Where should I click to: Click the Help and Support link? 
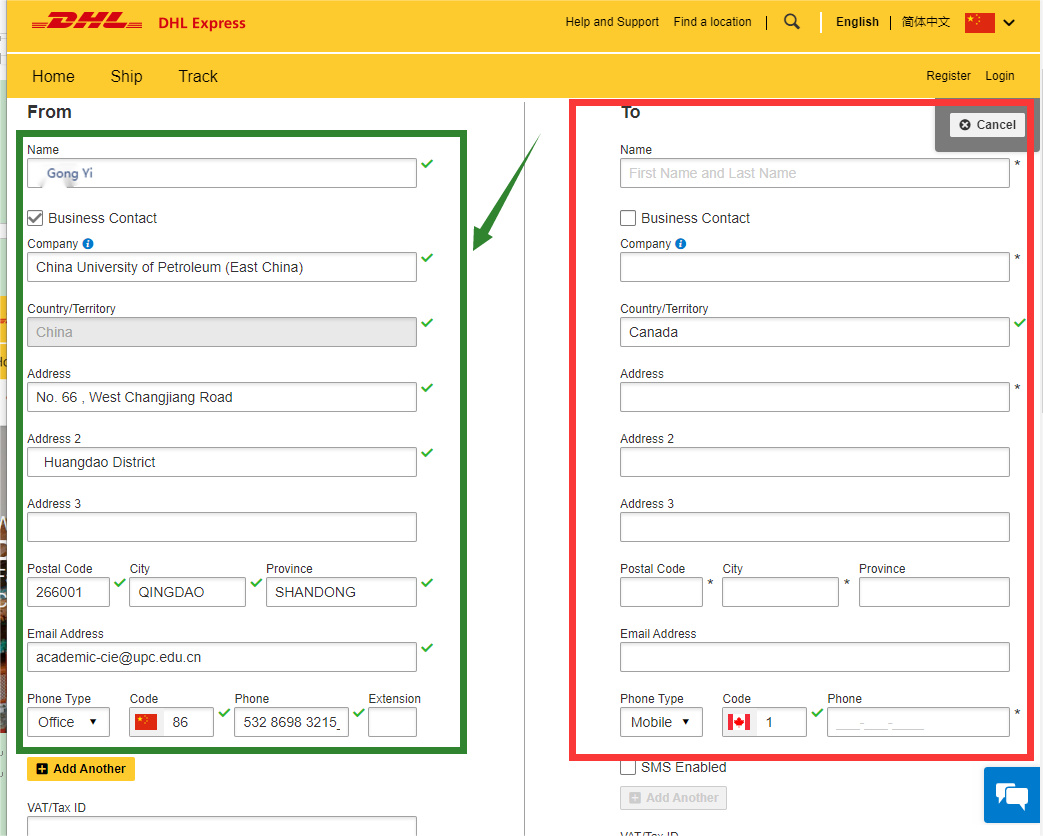[612, 22]
